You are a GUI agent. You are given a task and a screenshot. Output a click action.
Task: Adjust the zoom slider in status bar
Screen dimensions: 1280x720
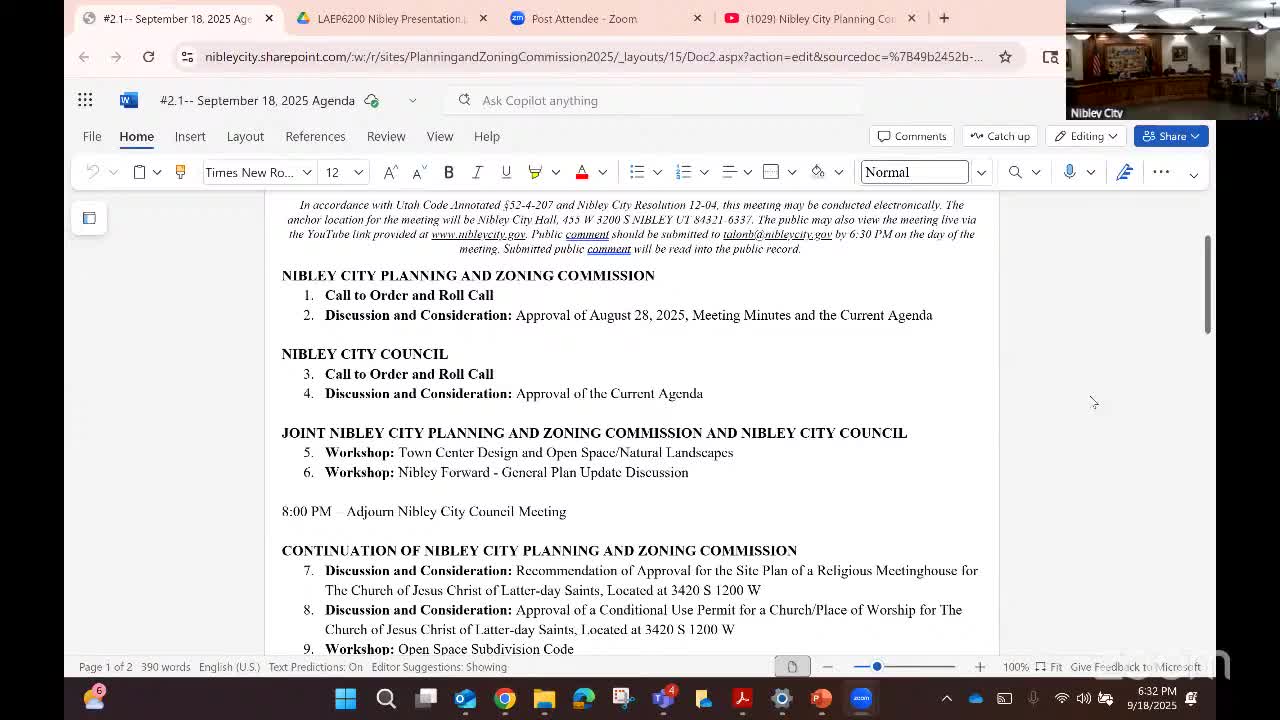(877, 667)
